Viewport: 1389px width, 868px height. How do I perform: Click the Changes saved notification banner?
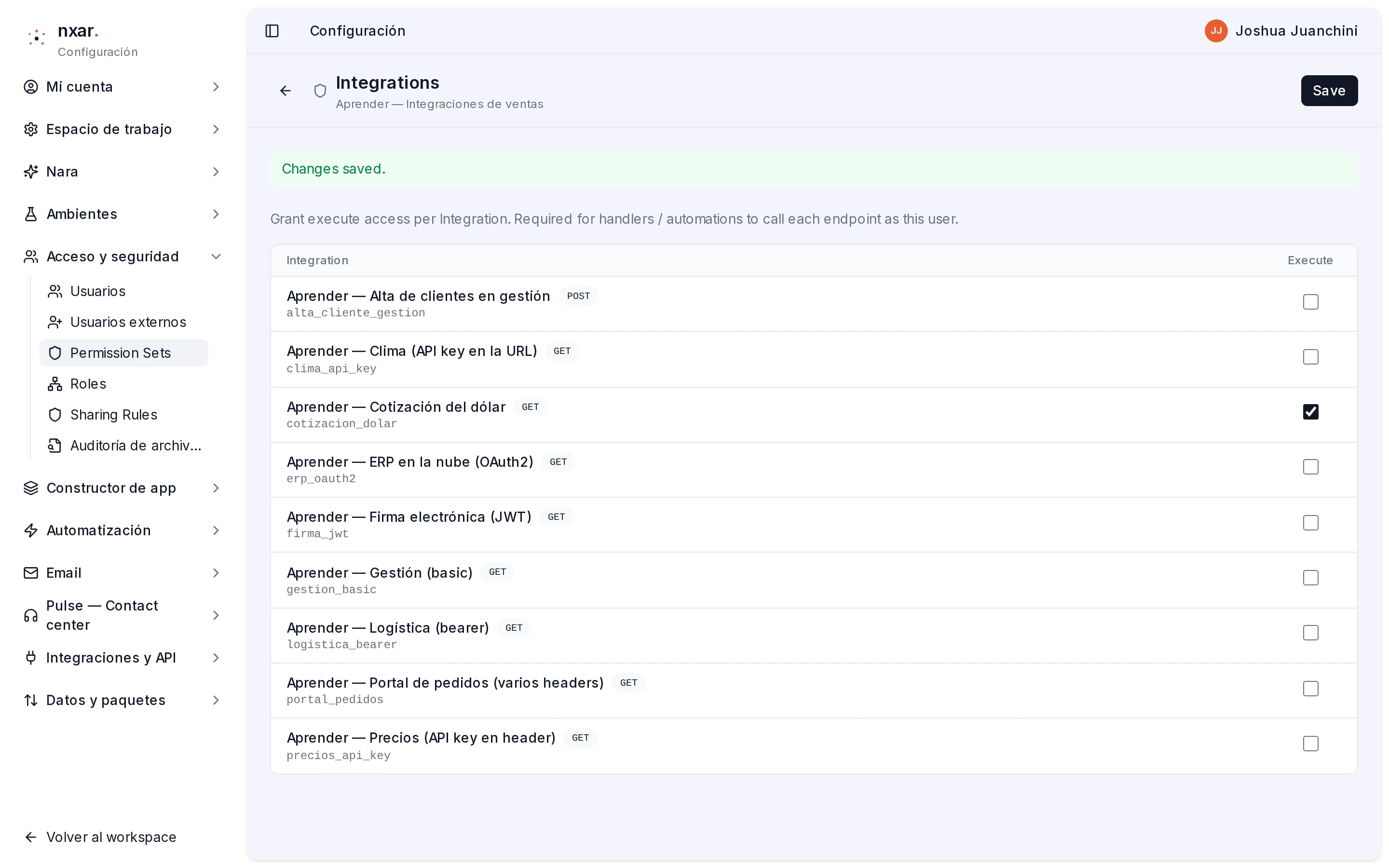coord(813,169)
